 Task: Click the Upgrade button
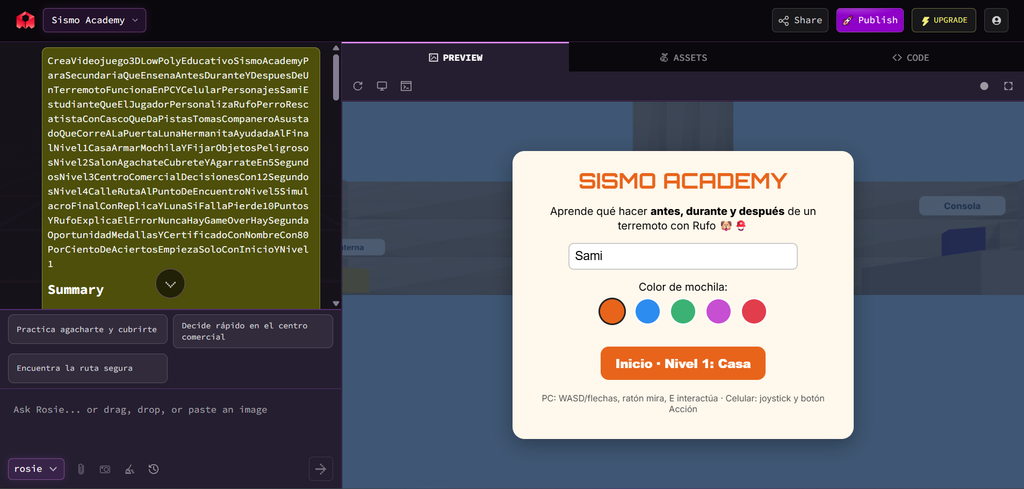tap(944, 20)
